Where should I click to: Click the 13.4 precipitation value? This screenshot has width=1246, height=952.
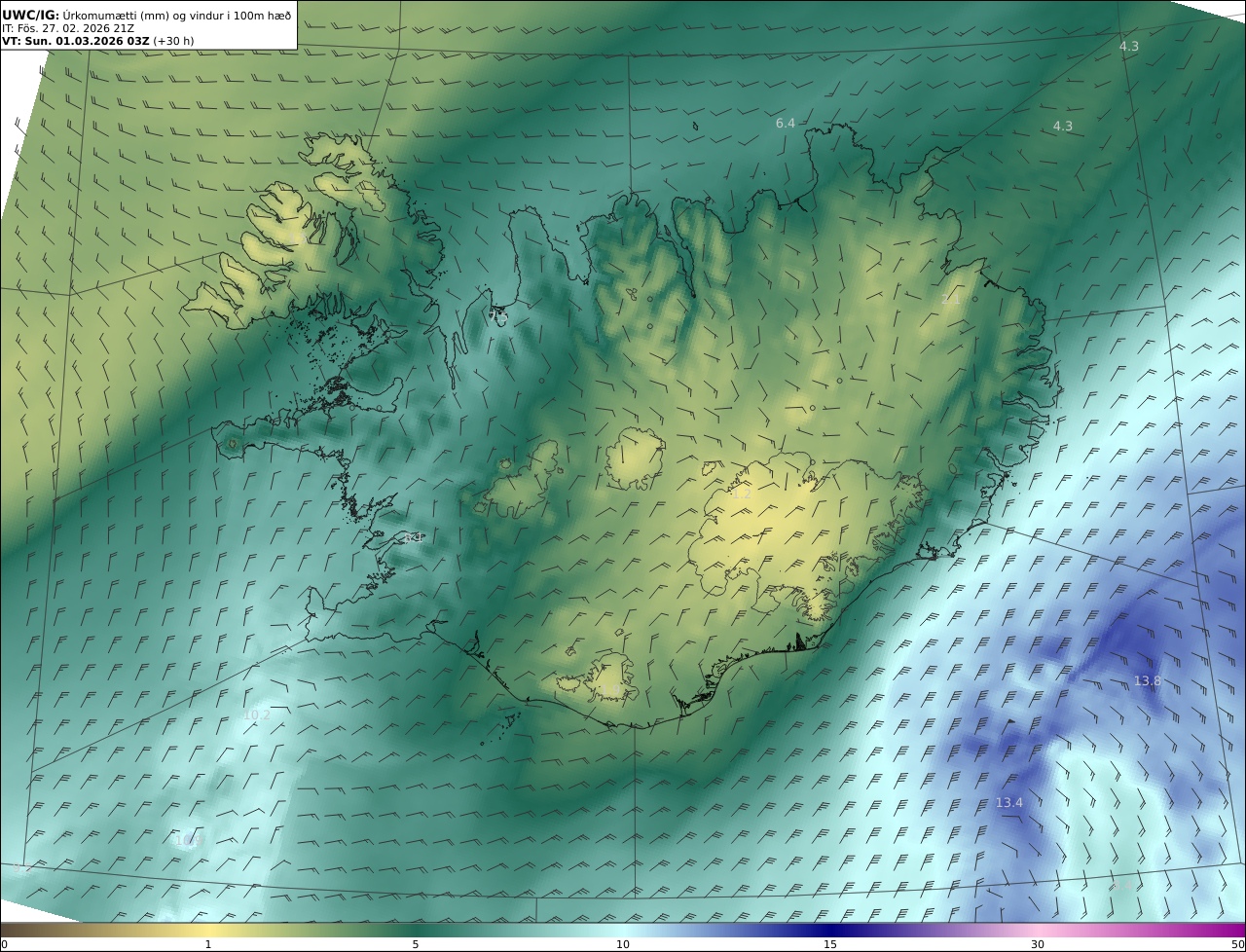1009,803
